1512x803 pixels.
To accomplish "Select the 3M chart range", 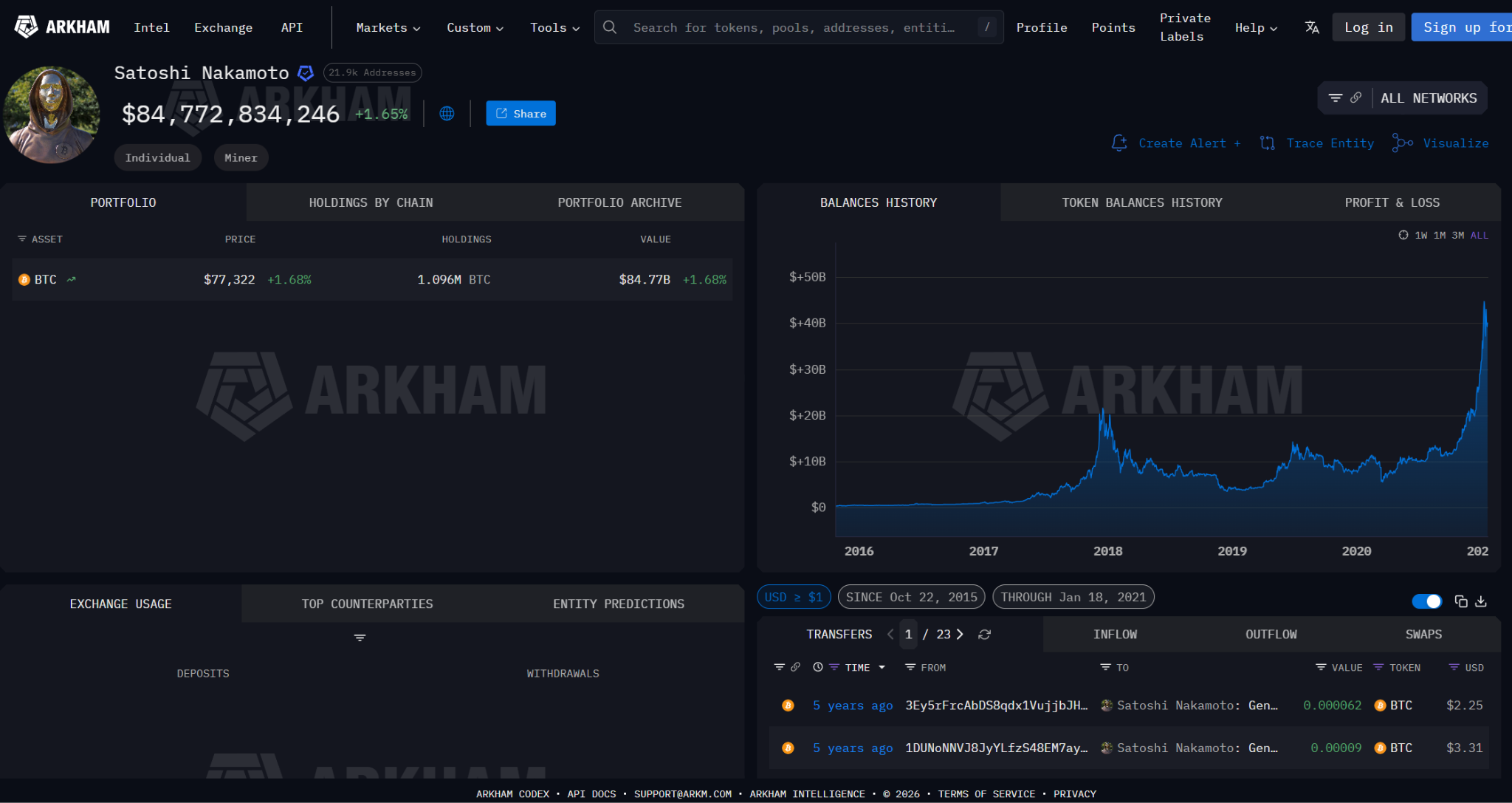I will [x=1458, y=235].
